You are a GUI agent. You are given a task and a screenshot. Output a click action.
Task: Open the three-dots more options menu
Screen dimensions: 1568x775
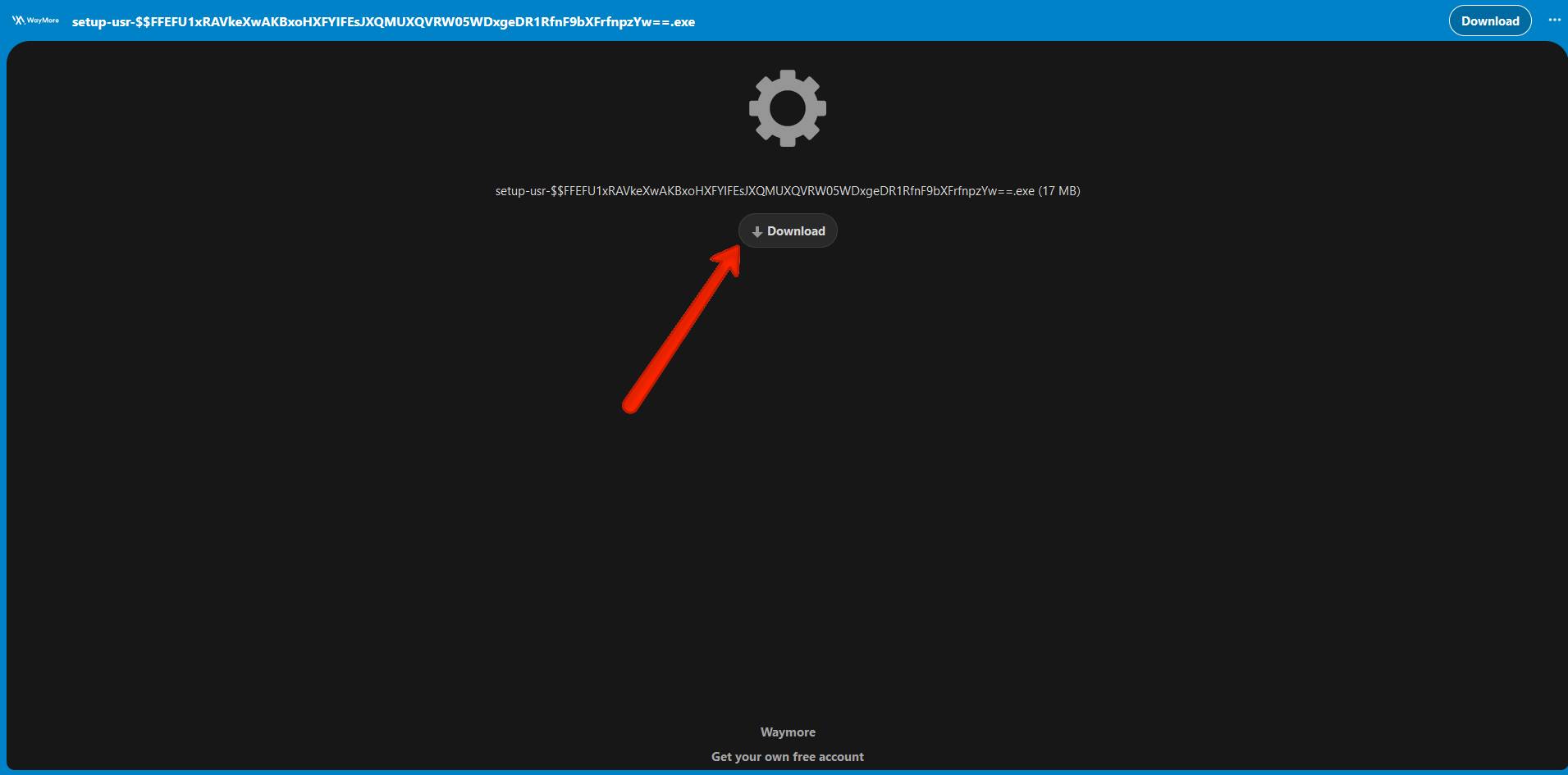pyautogui.click(x=1554, y=21)
